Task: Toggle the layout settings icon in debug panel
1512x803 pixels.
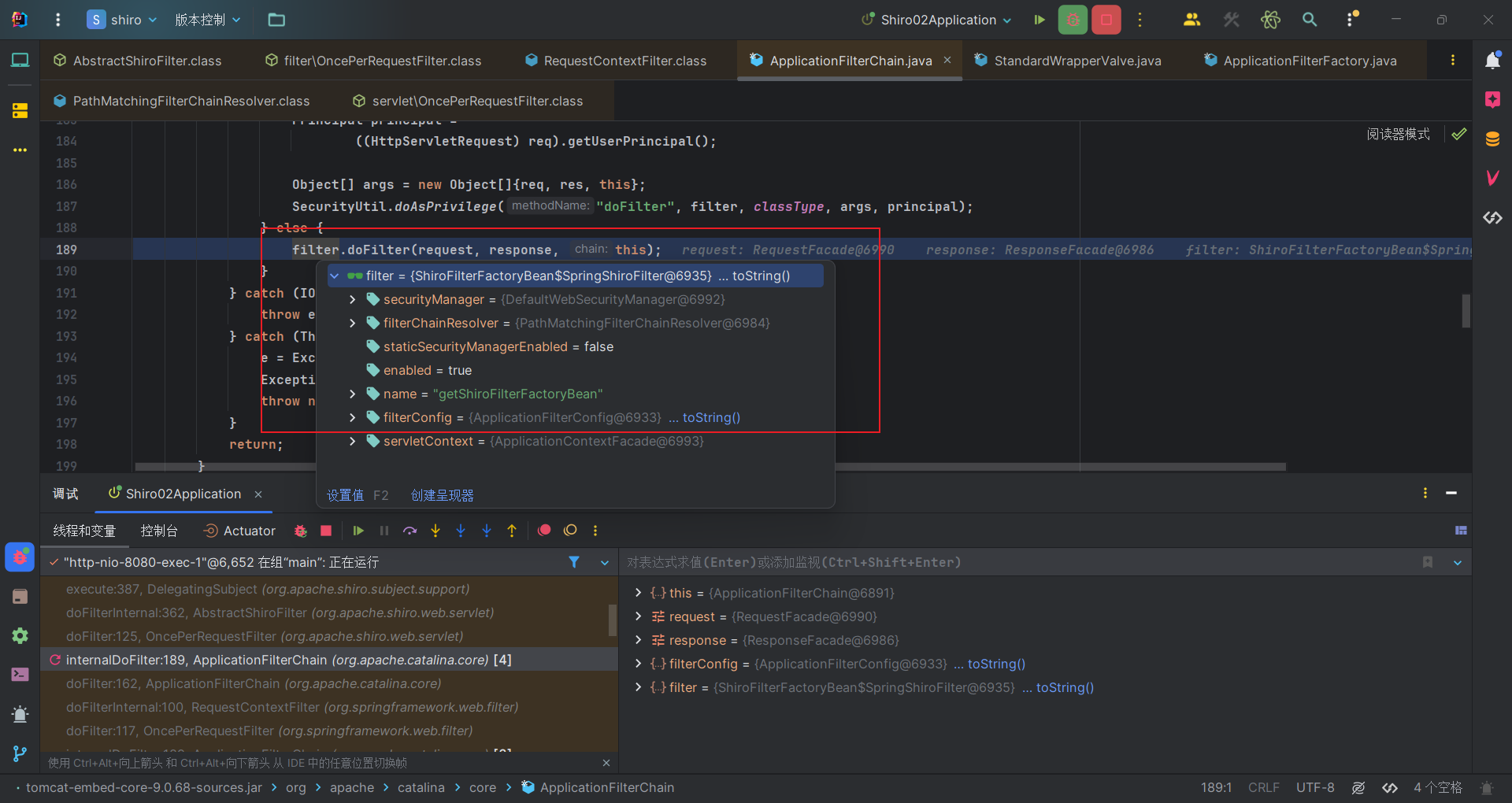Action: point(1461,531)
